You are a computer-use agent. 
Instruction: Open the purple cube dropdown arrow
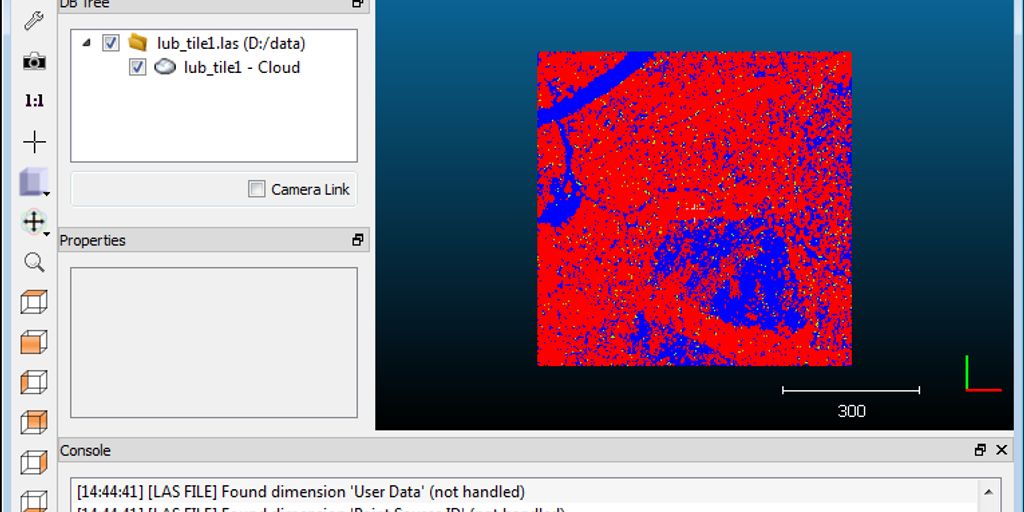(46, 193)
